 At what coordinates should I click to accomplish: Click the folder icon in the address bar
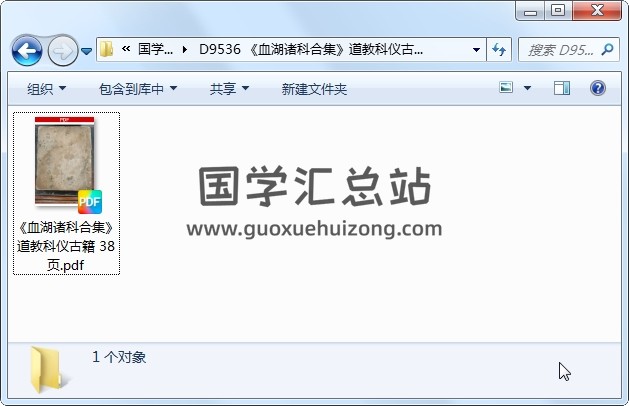(x=106, y=49)
